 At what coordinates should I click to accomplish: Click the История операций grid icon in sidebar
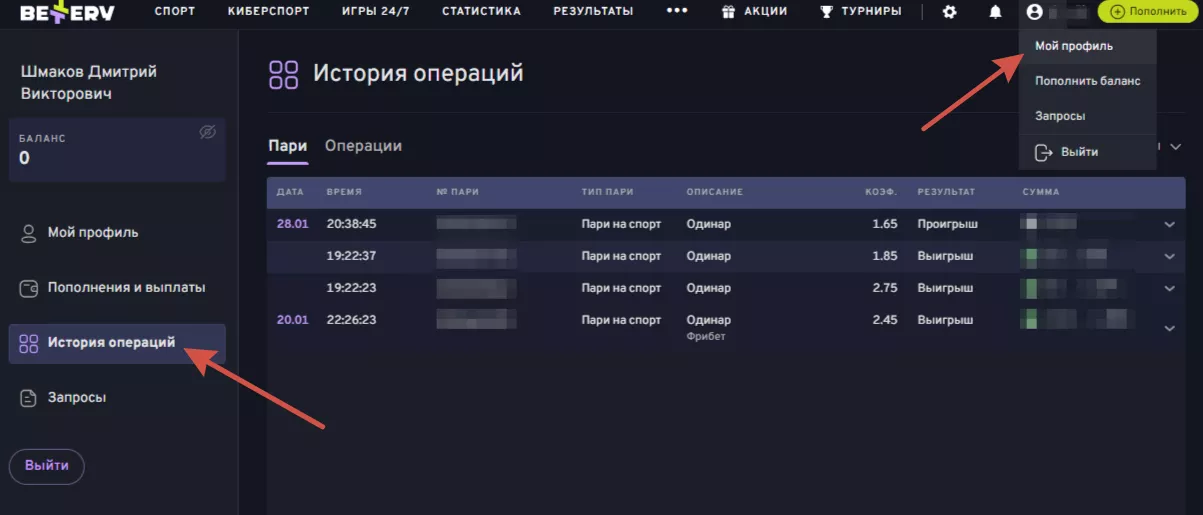(29, 343)
